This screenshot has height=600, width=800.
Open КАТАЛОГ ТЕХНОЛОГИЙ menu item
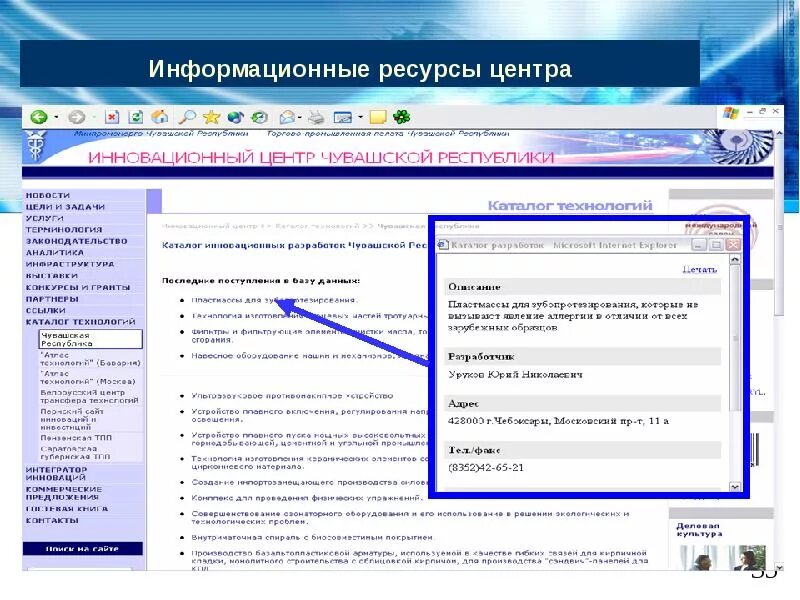81,322
